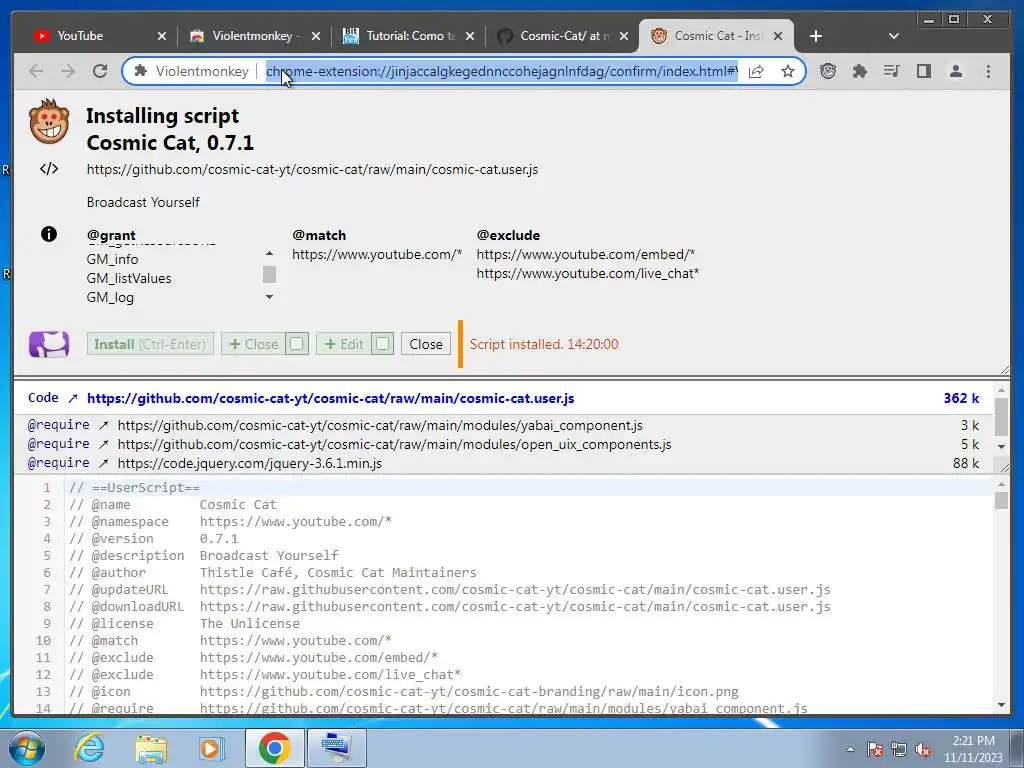This screenshot has height=768, width=1024.
Task: Share this page from the address bar
Action: pyautogui.click(x=756, y=71)
